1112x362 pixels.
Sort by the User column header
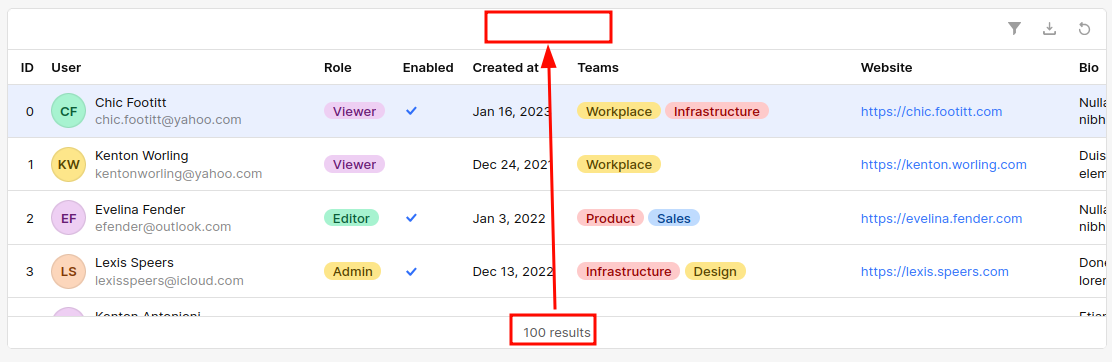(x=66, y=67)
